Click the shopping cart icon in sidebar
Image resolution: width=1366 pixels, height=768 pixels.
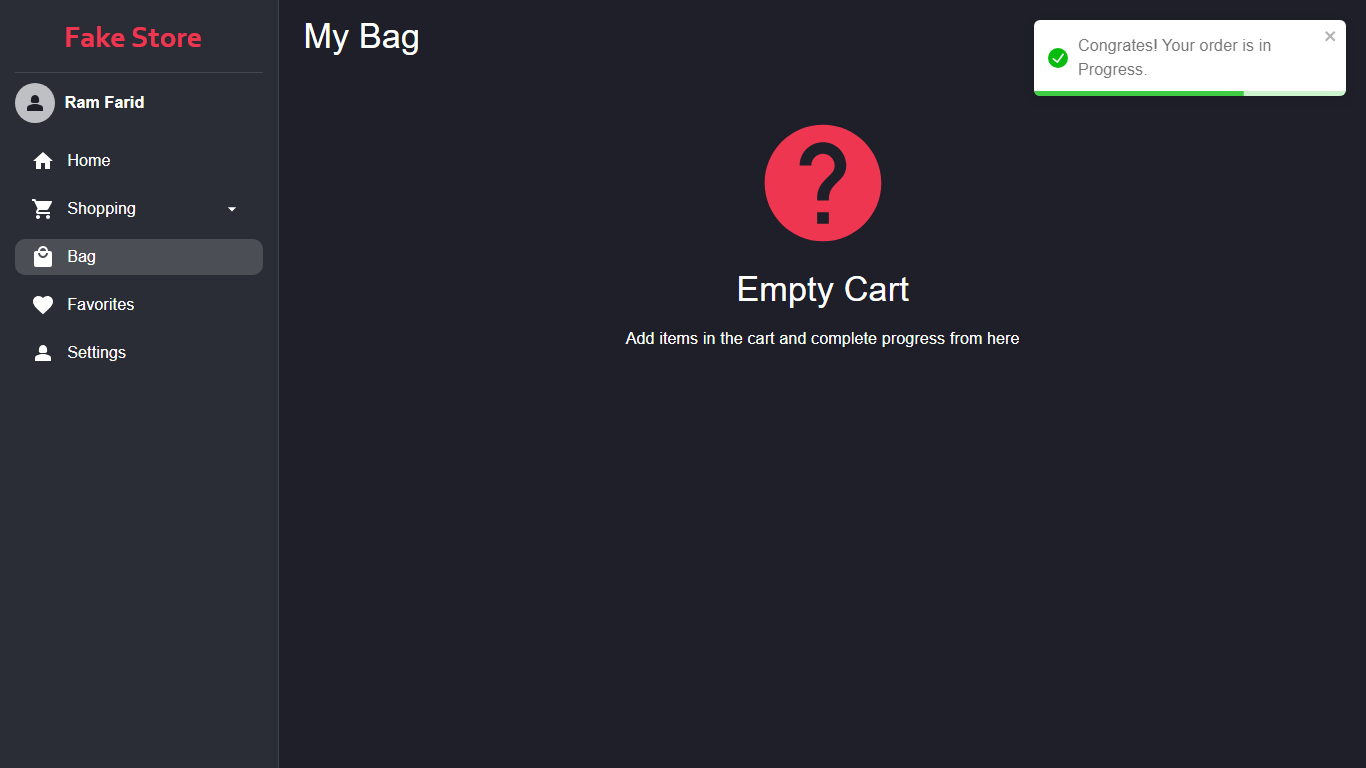(x=43, y=209)
